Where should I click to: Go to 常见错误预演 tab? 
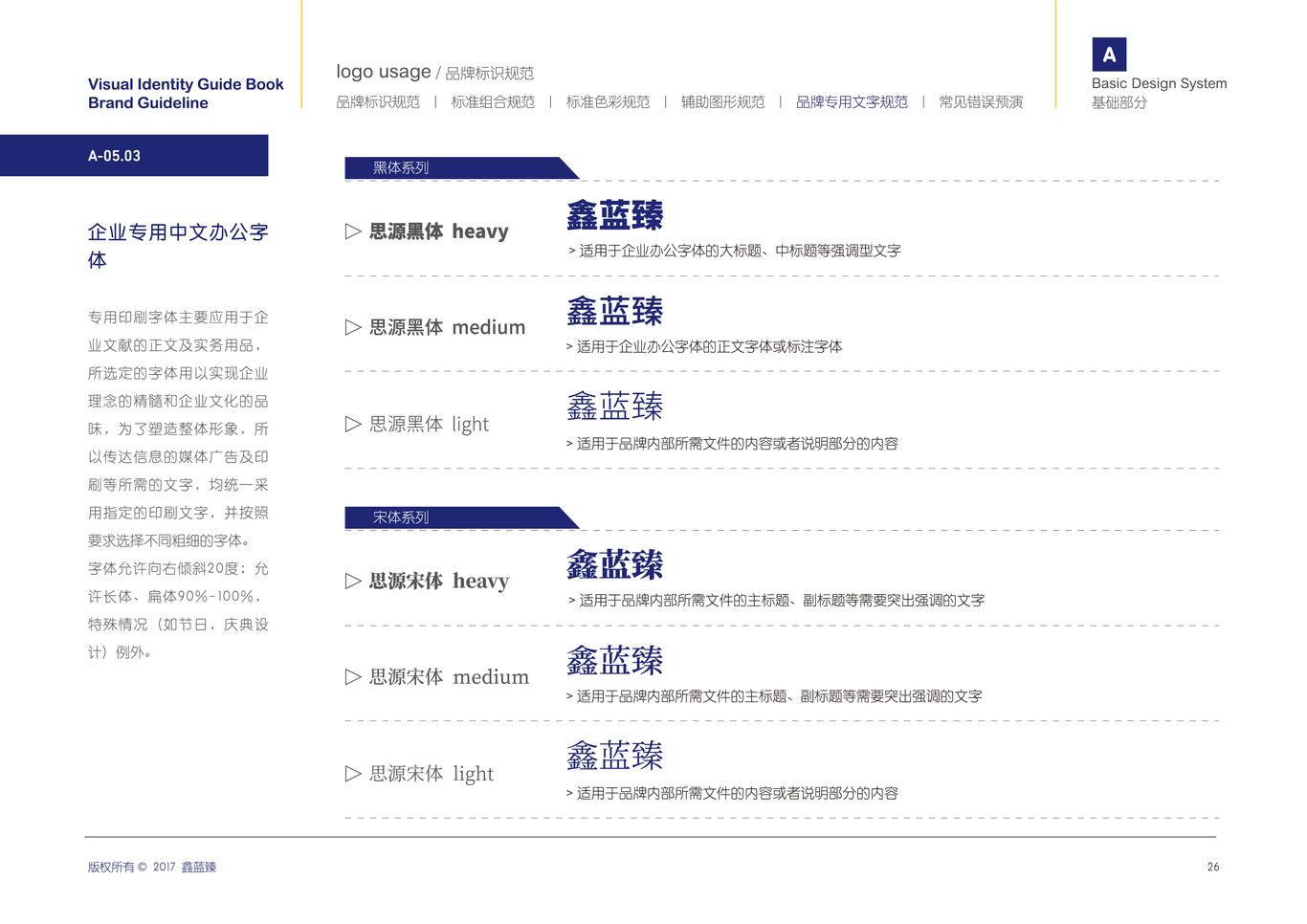coord(981,101)
